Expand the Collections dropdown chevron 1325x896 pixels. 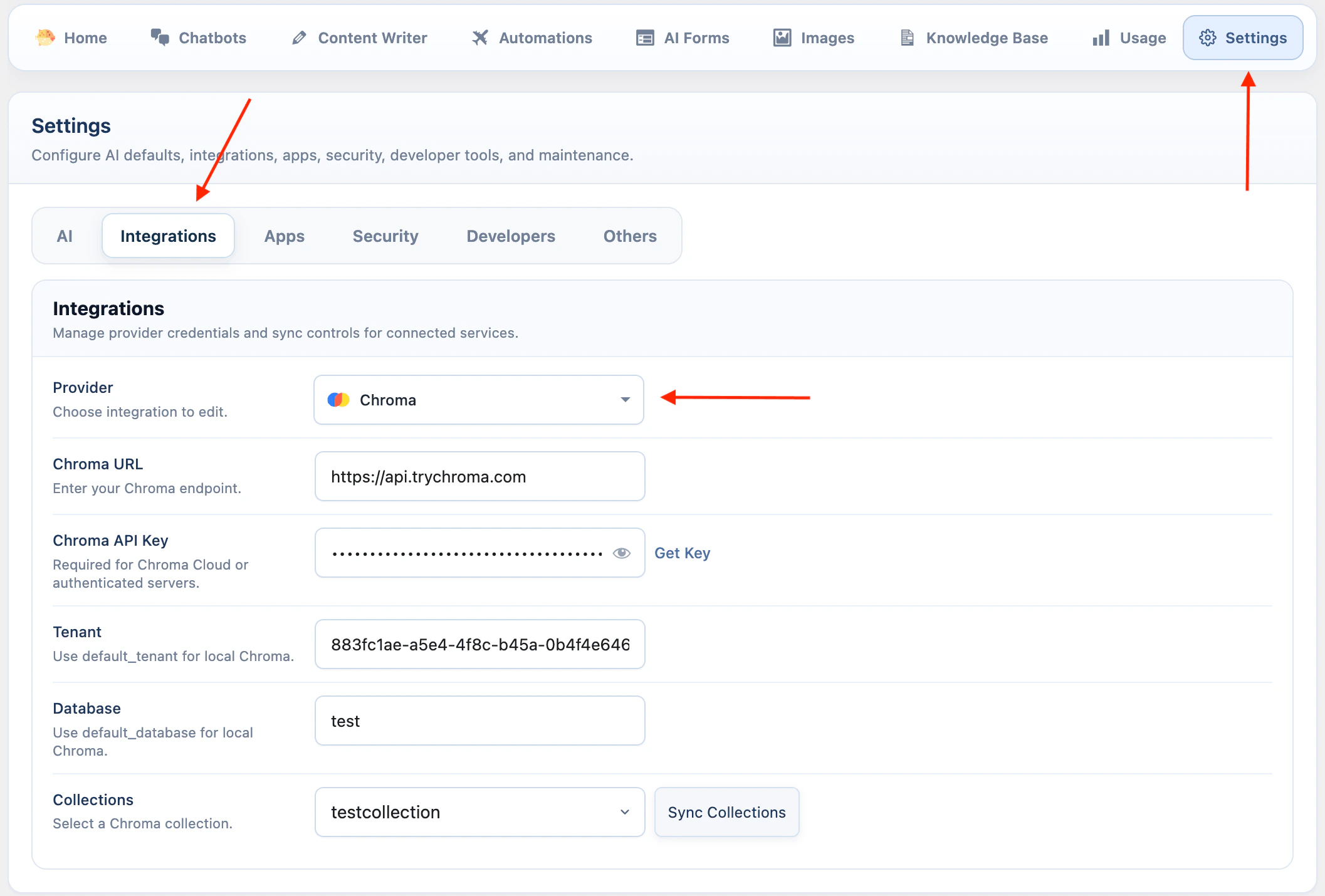click(625, 812)
